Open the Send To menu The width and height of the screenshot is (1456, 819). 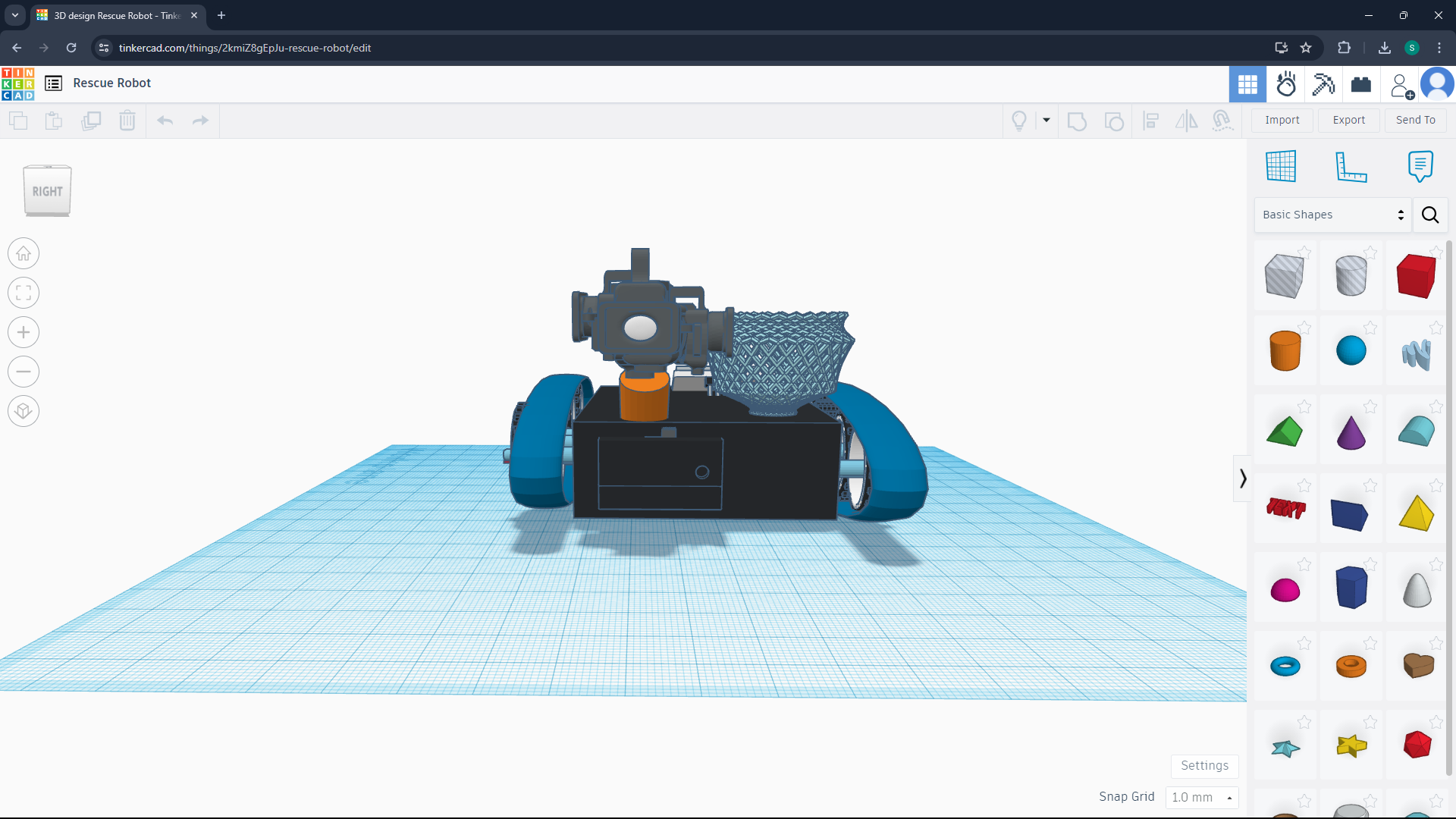coord(1415,120)
